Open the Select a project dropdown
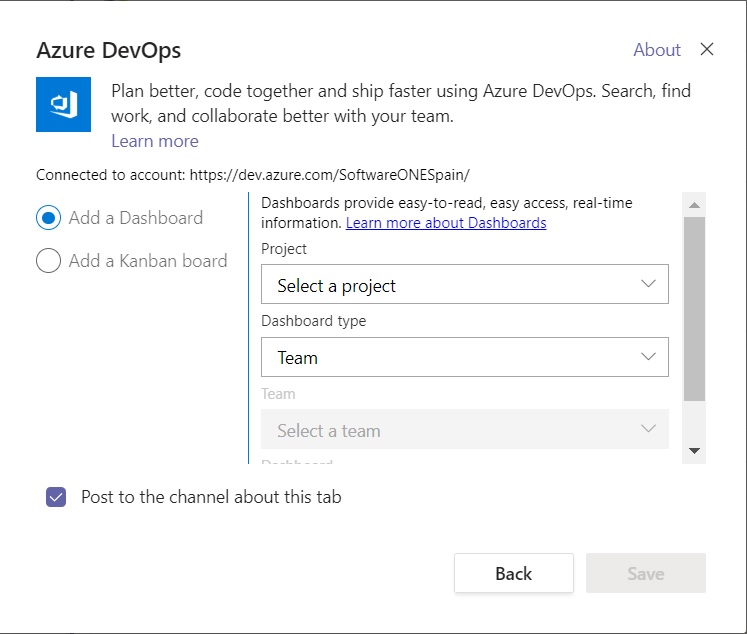Image resolution: width=747 pixels, height=634 pixels. 464,285
